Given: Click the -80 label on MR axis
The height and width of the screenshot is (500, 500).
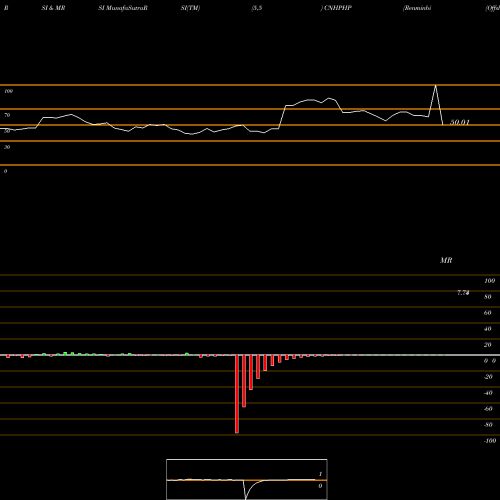Looking at the screenshot, I should 488,425.
